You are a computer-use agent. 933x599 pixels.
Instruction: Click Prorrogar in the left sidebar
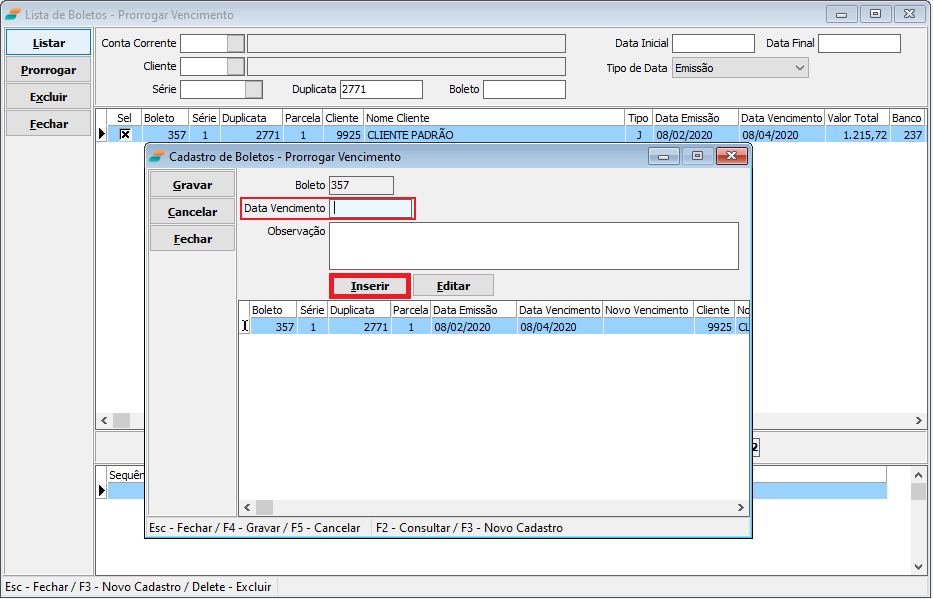click(48, 70)
